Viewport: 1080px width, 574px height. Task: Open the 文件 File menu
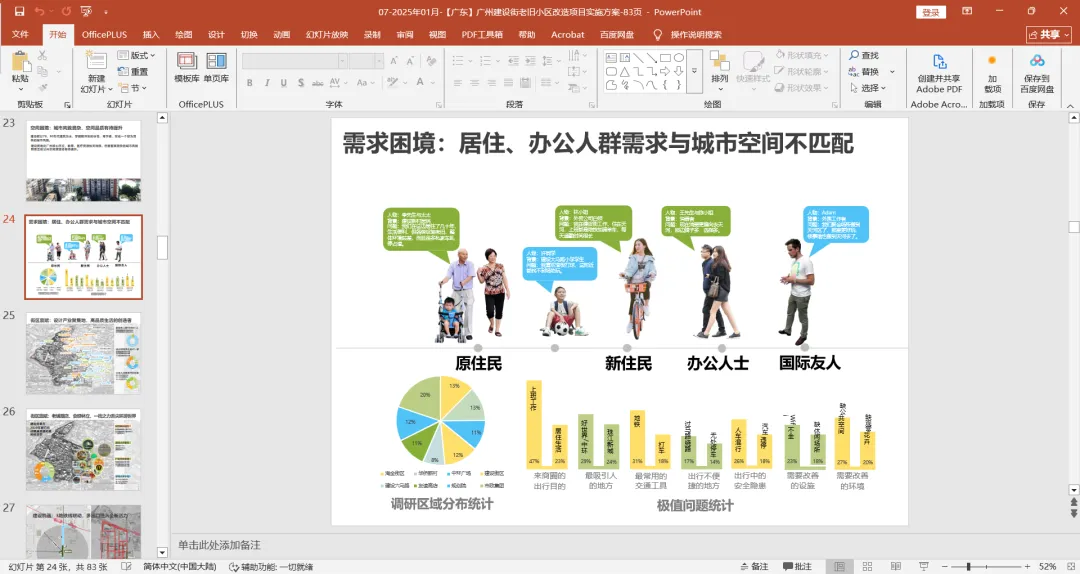(x=21, y=34)
